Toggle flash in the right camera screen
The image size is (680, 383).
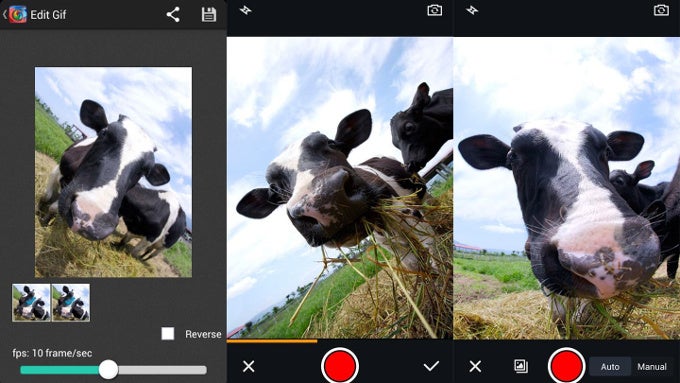[x=472, y=10]
